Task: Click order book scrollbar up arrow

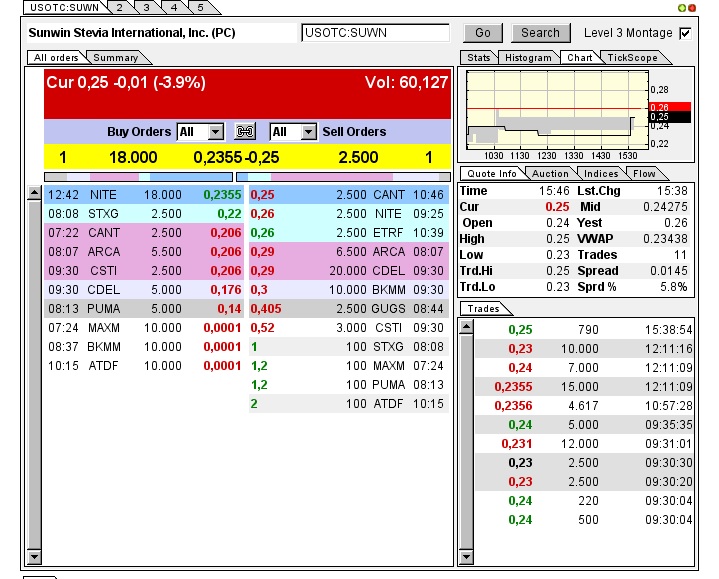Action: (34, 193)
